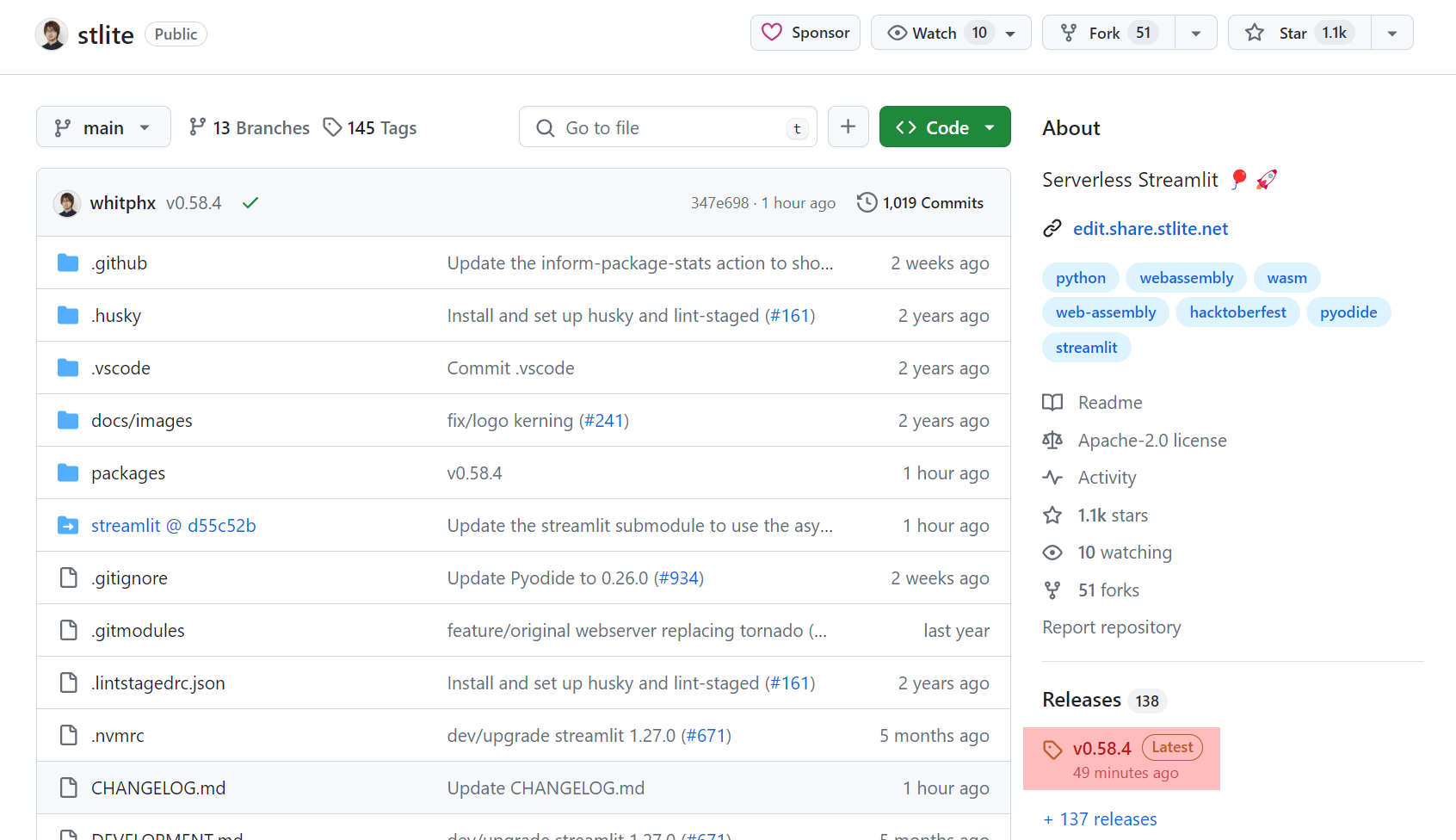Click the verified commit checkmark icon
Image resolution: width=1456 pixels, height=840 pixels.
250,202
